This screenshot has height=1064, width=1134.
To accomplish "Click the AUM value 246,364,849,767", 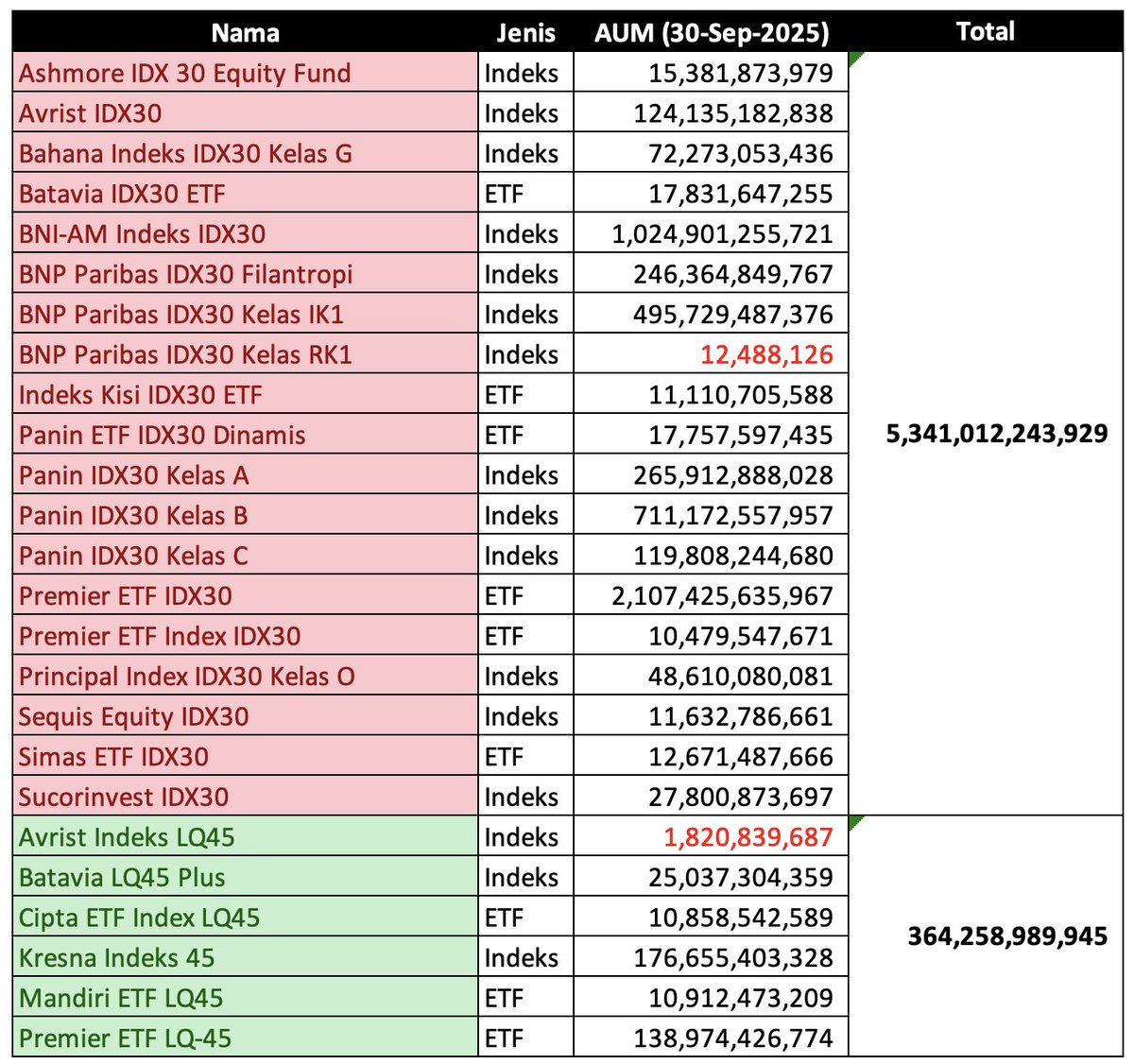I will (x=733, y=274).
